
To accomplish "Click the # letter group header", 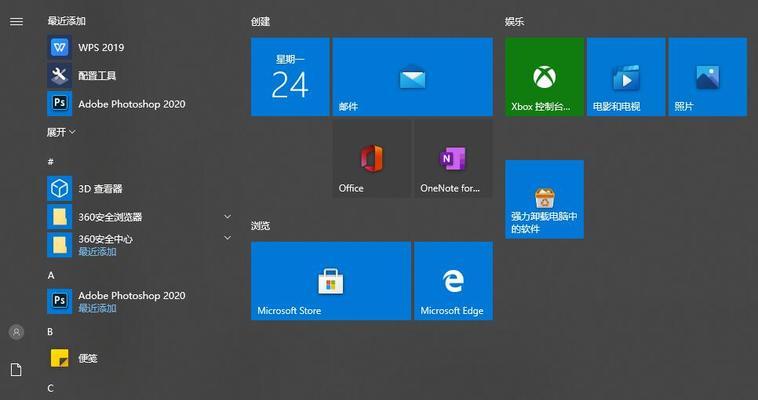I will pos(50,162).
